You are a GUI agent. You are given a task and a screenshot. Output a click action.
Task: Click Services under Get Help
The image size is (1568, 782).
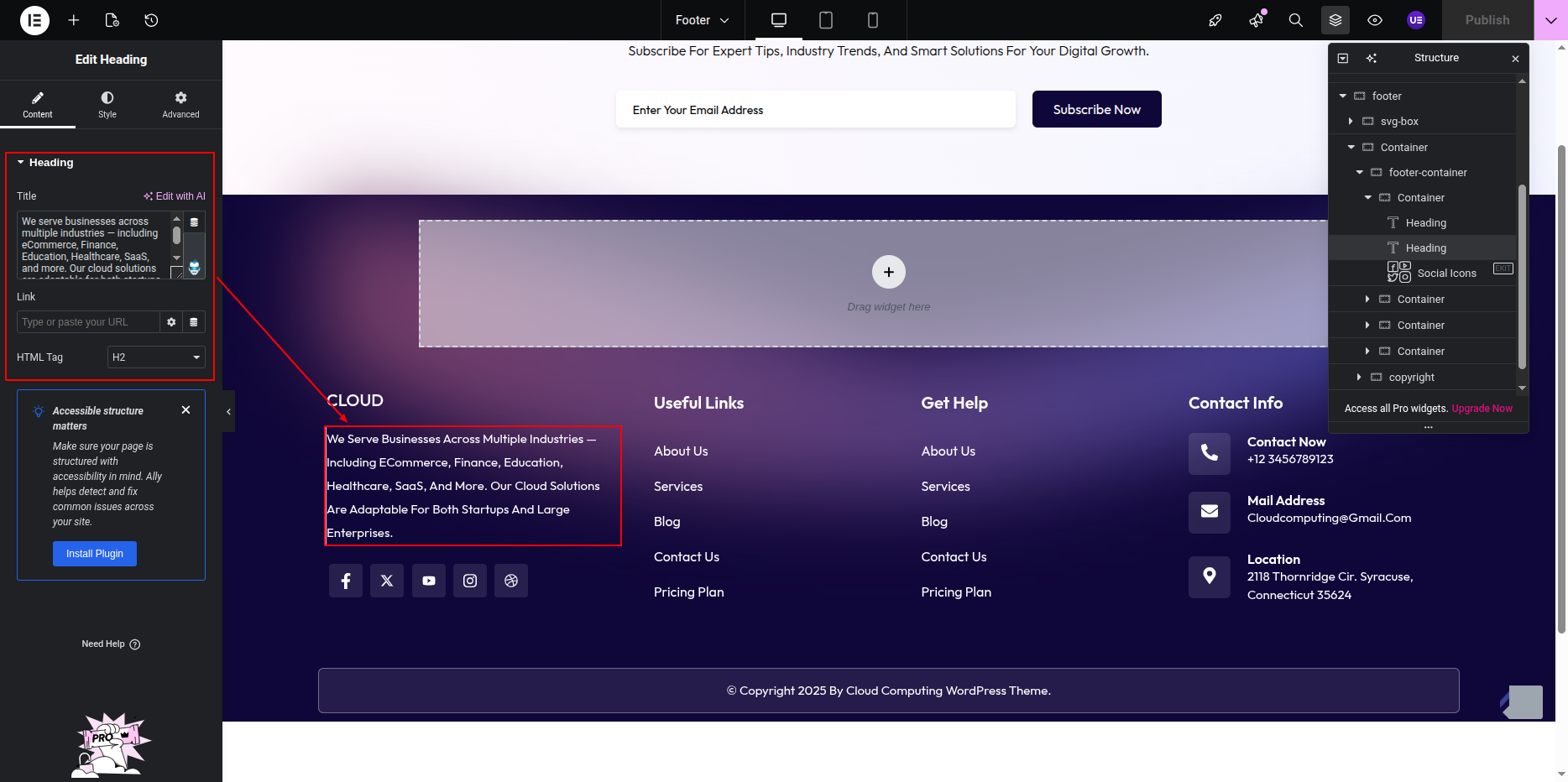click(946, 487)
